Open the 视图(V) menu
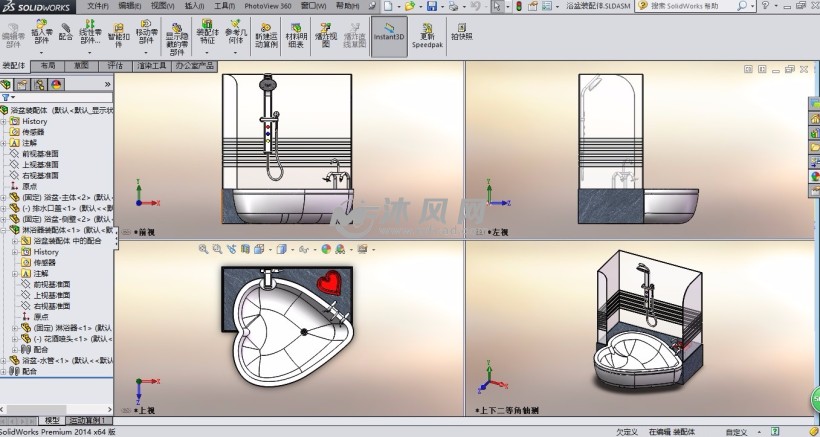The width and height of the screenshot is (820, 437). [x=163, y=6]
